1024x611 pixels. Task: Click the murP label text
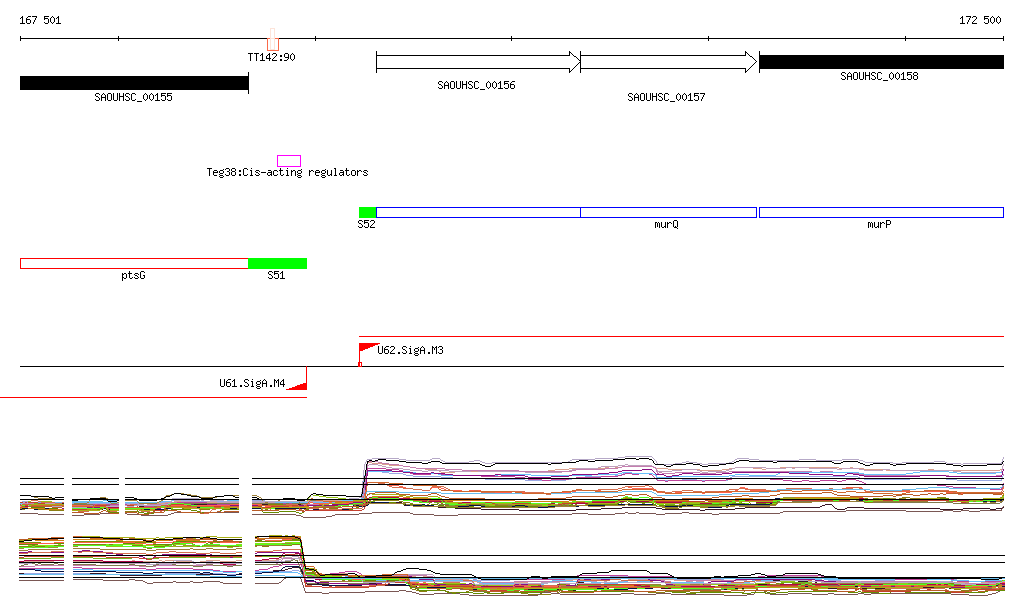[879, 225]
